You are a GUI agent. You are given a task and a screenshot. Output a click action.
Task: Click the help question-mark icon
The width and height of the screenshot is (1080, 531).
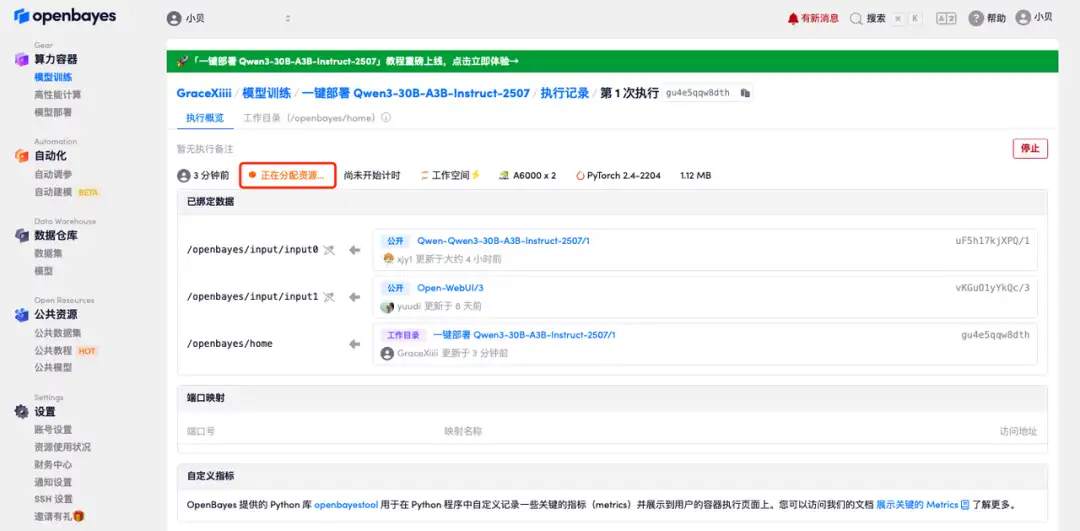(975, 19)
